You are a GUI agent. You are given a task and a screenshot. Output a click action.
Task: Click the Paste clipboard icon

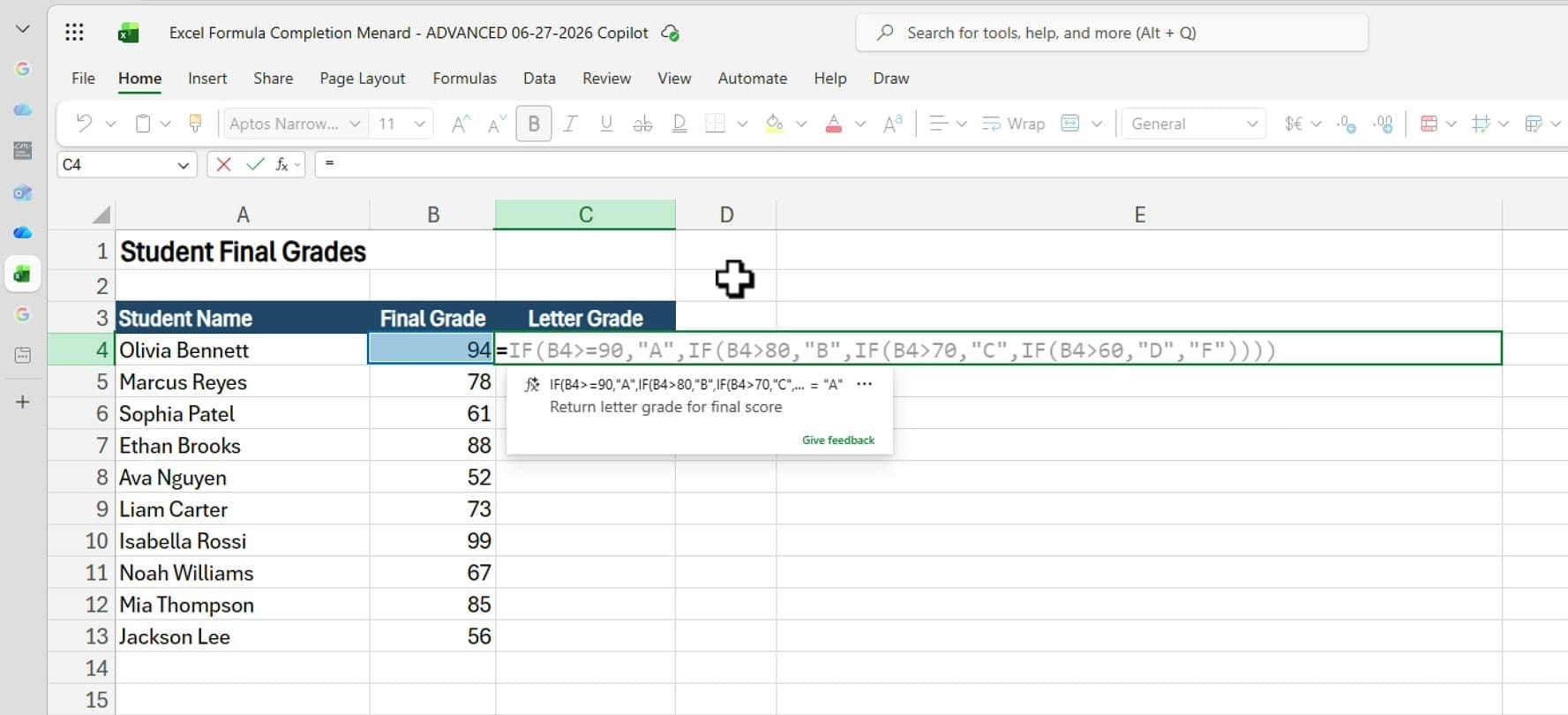coord(142,124)
